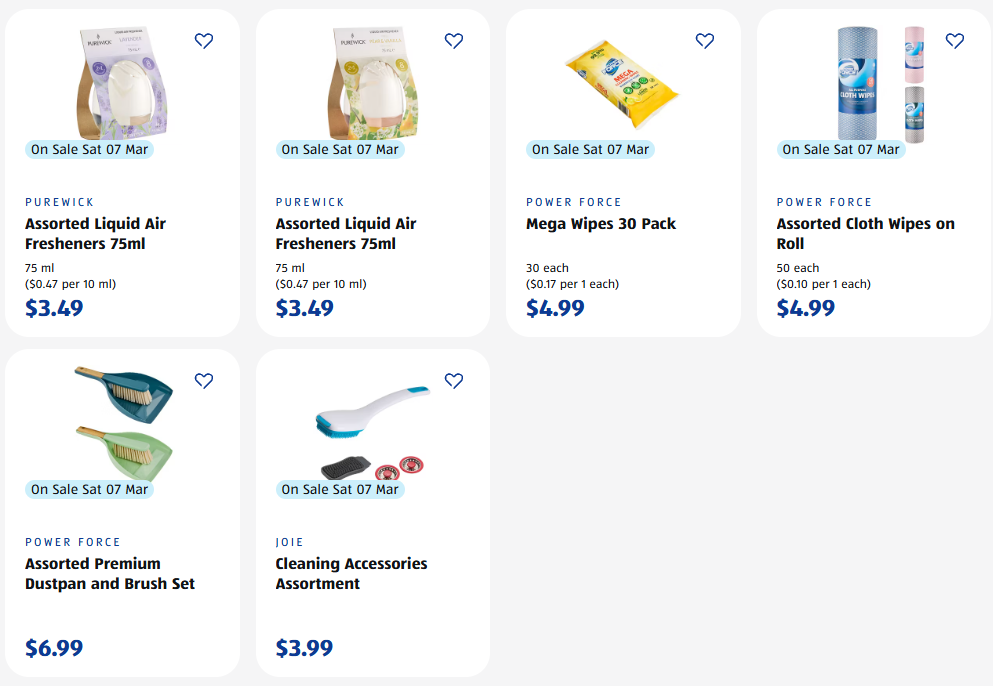This screenshot has width=993, height=686.
Task: Open the yellow floral air freshener image
Action: (x=372, y=82)
